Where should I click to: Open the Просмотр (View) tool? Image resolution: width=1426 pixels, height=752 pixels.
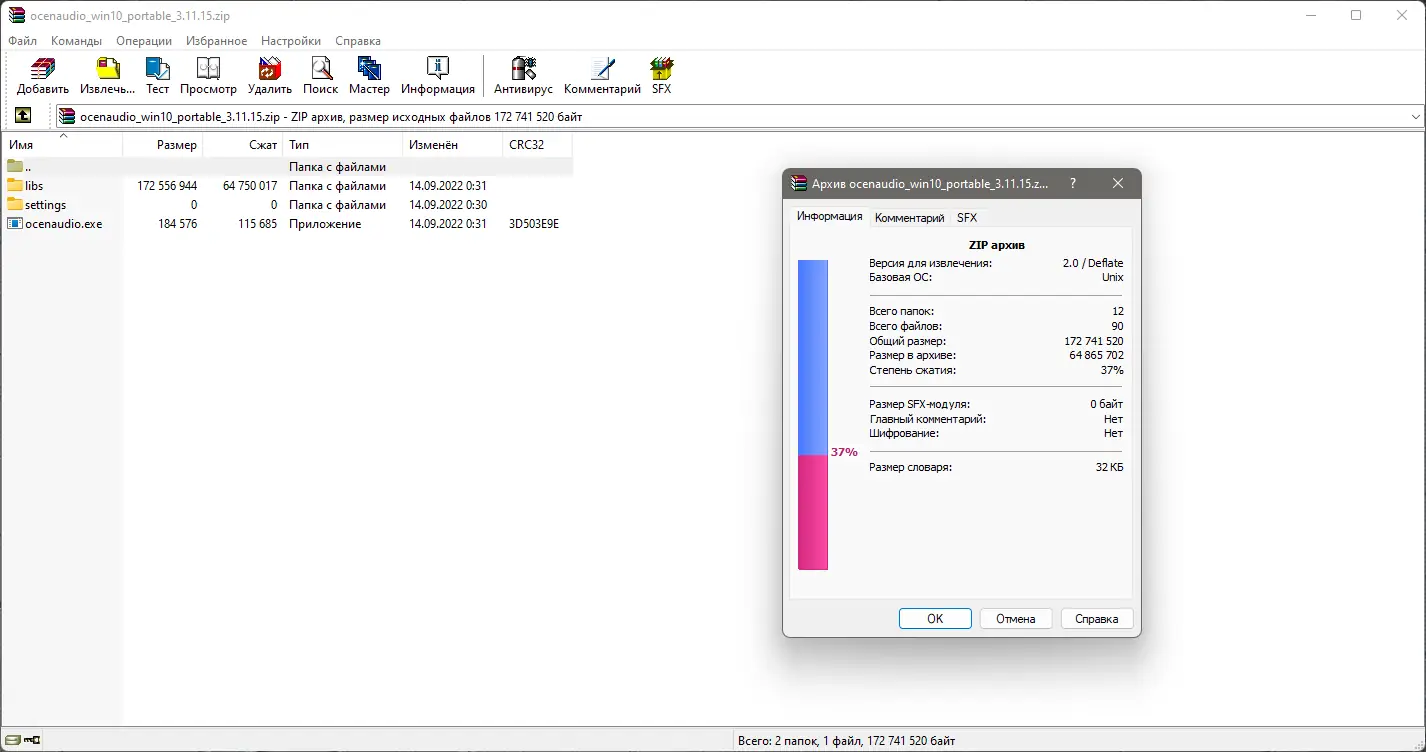tap(208, 69)
